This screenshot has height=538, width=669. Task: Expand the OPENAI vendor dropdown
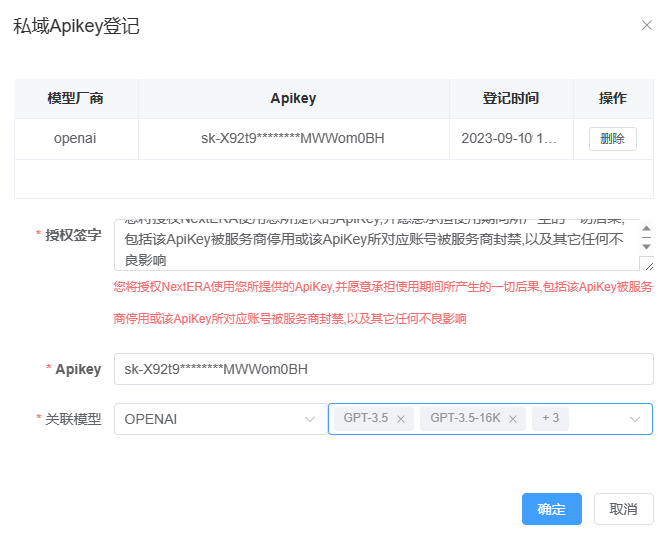click(x=309, y=419)
